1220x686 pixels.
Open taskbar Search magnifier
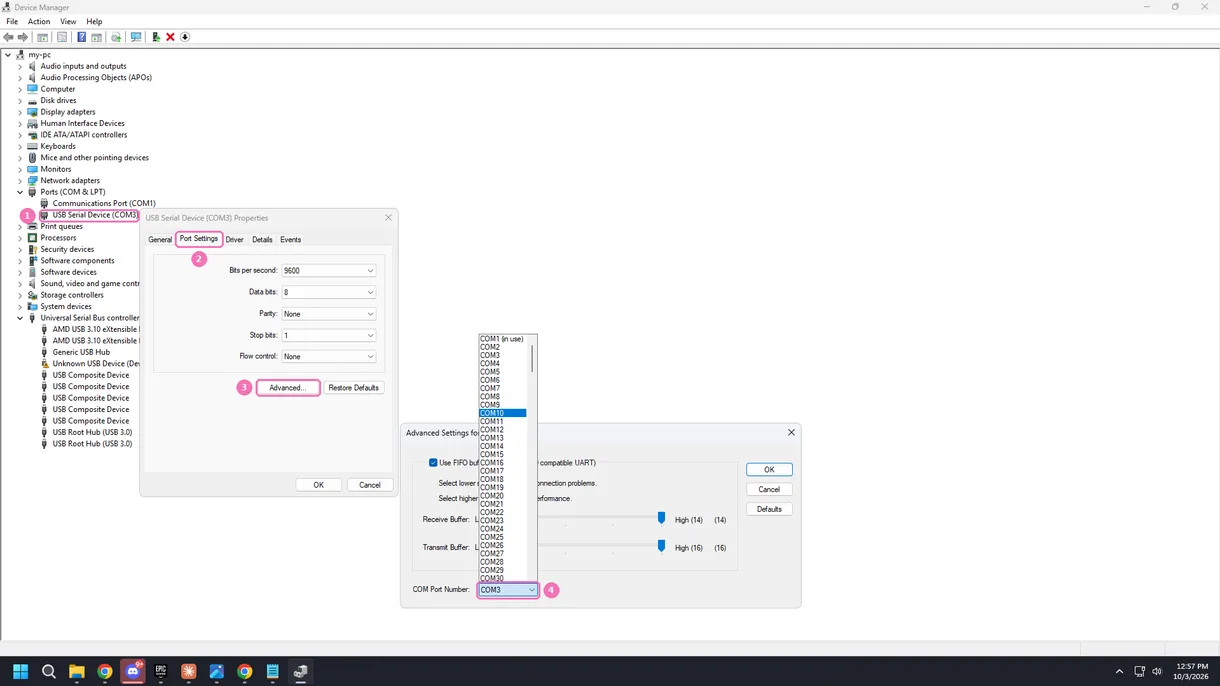click(48, 672)
